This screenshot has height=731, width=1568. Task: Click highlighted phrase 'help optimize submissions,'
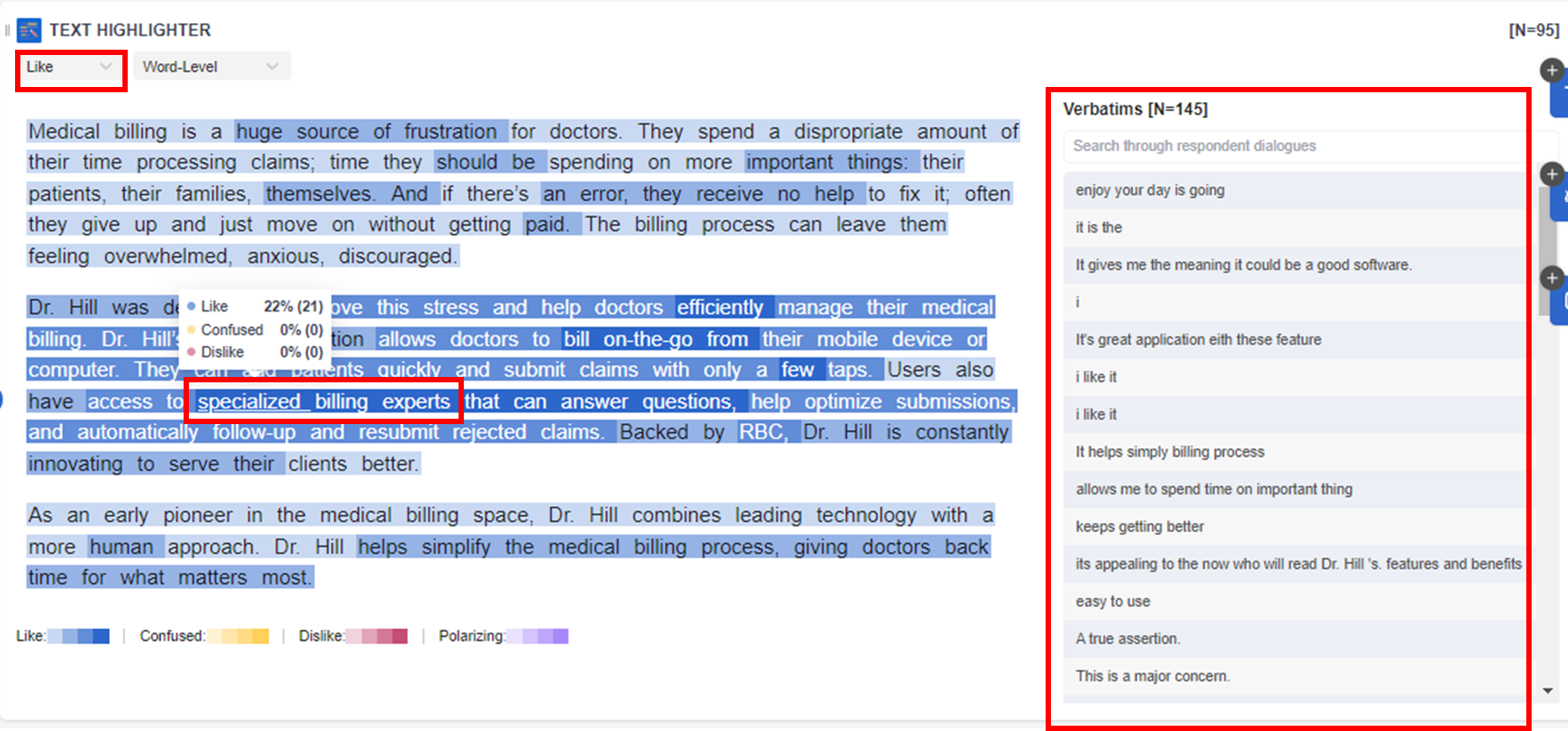tap(882, 402)
